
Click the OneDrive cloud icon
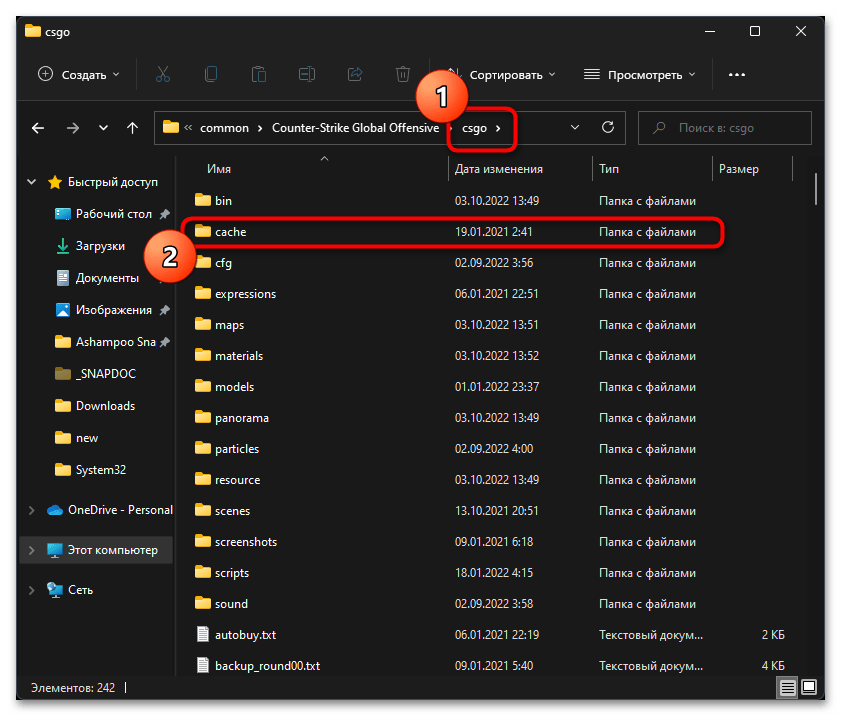click(55, 510)
